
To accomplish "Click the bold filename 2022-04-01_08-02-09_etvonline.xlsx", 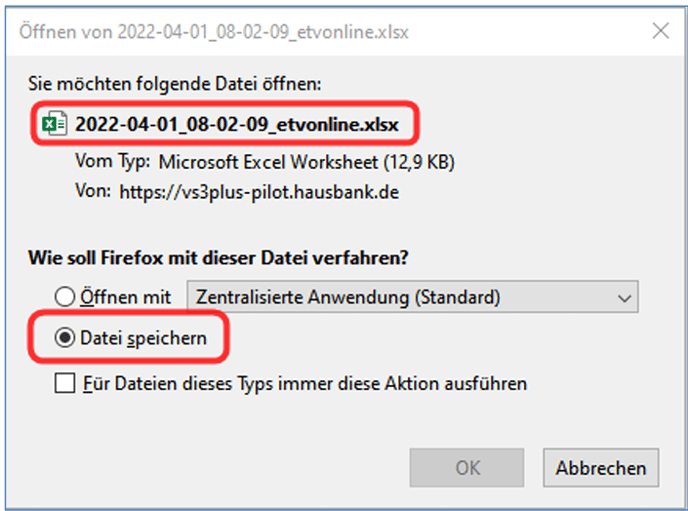I will (237, 124).
